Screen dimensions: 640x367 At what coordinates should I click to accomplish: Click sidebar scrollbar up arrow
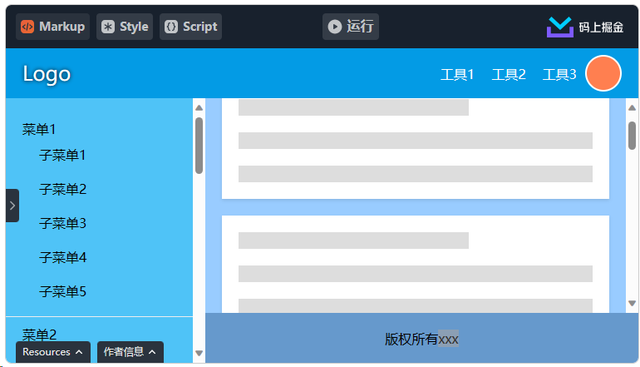pos(199,108)
